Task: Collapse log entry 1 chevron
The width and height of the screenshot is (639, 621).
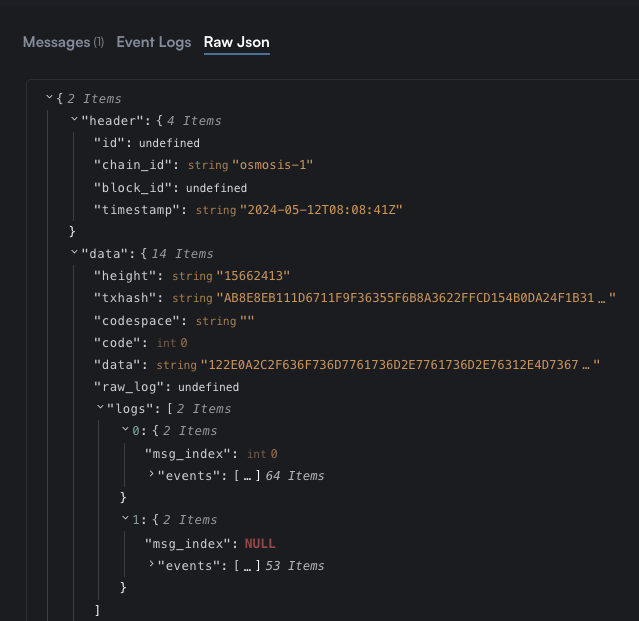Action: coord(125,518)
